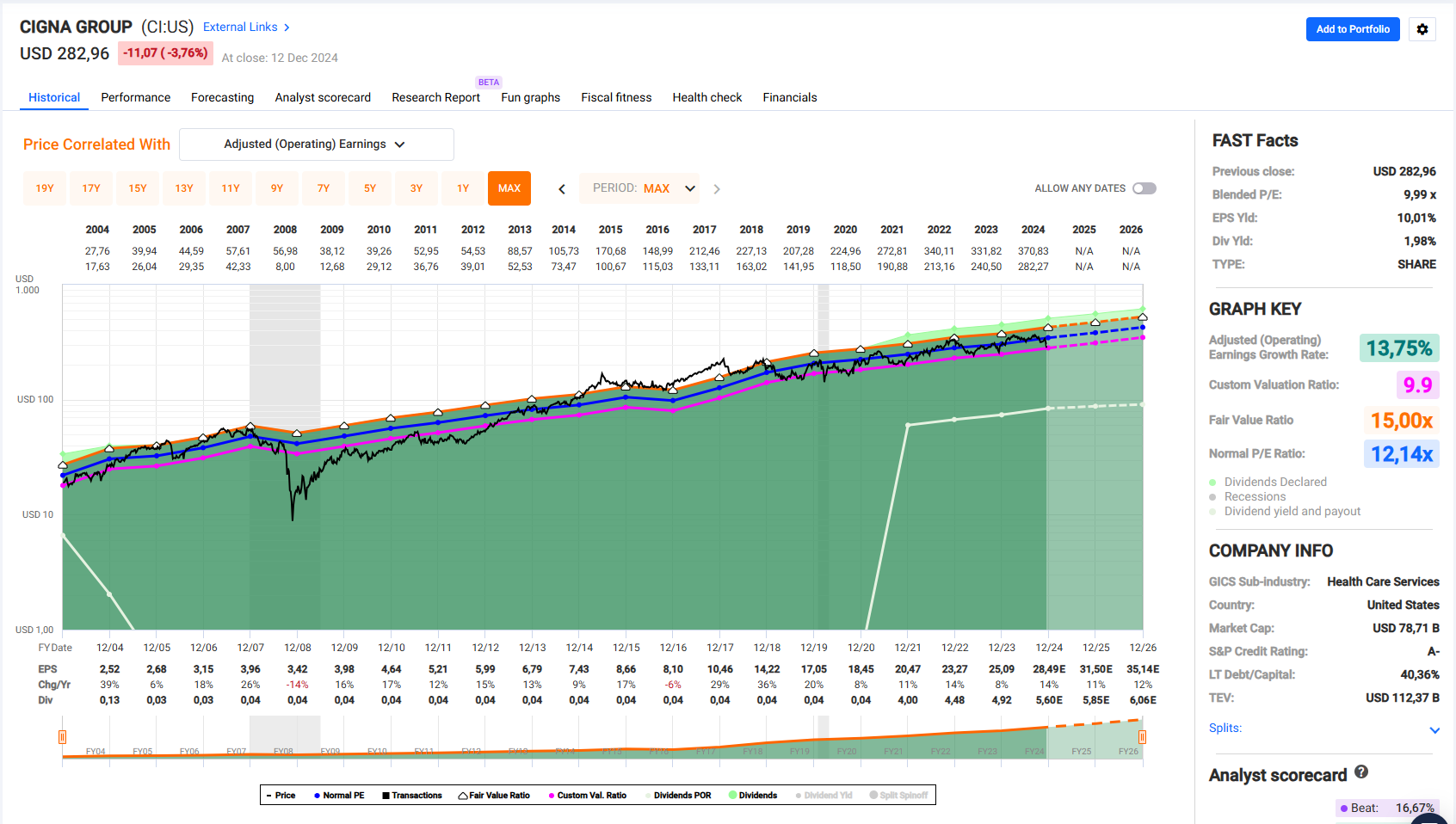The image size is (1456, 824).
Task: Switch to the Forecasting tab
Action: 222,97
